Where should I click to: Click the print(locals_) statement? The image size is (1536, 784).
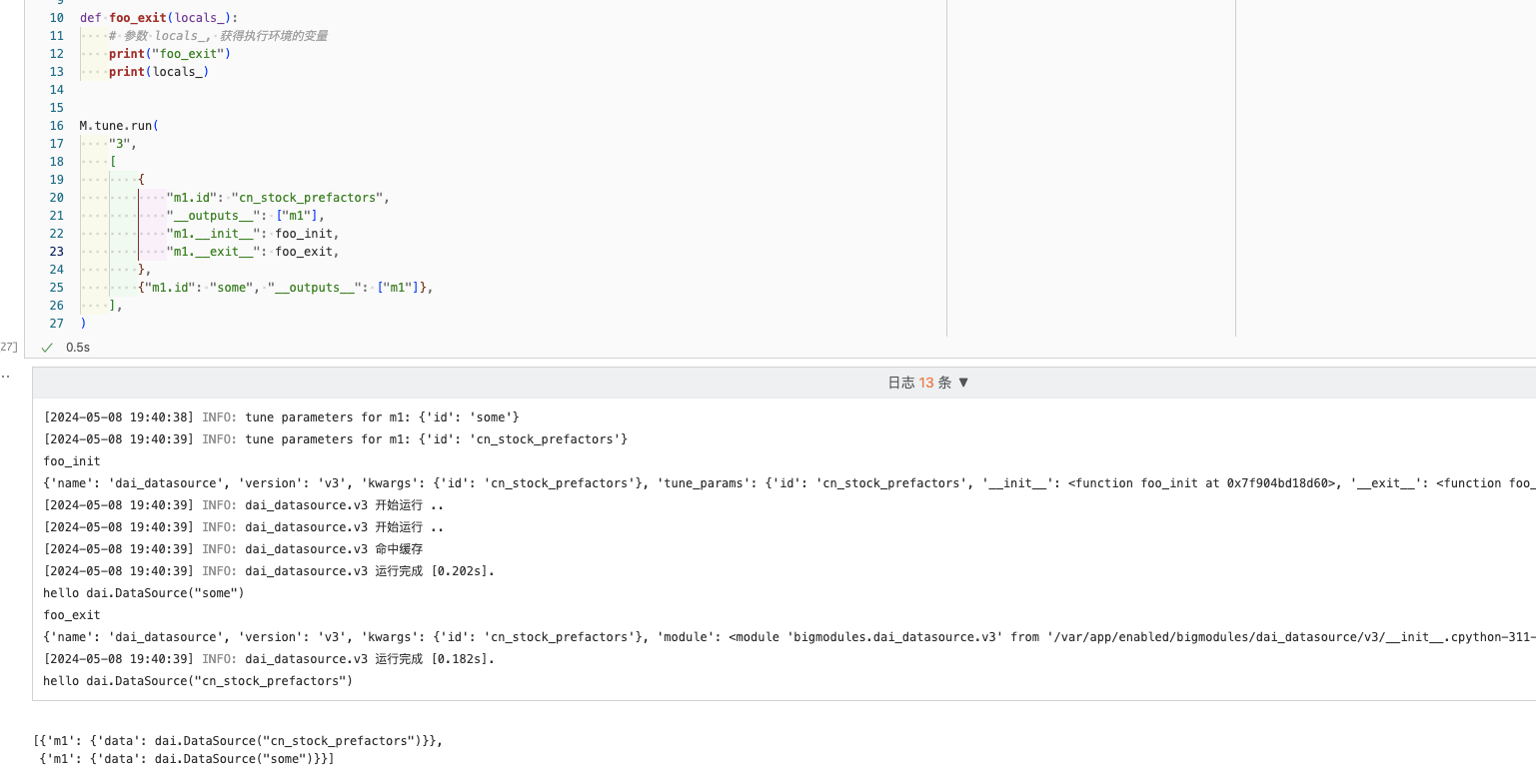coord(158,72)
